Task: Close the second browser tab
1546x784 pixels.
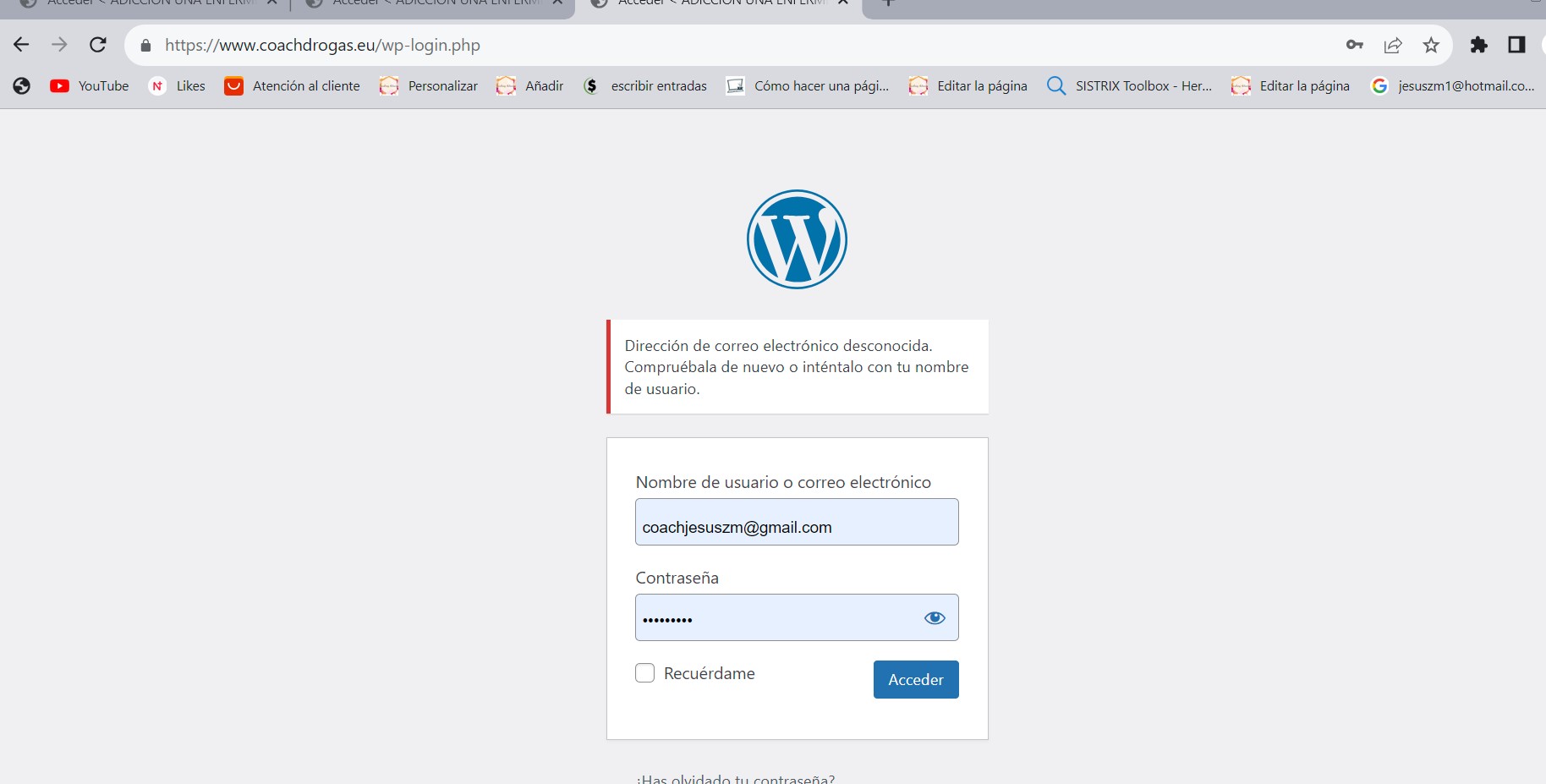Action: pos(557,3)
